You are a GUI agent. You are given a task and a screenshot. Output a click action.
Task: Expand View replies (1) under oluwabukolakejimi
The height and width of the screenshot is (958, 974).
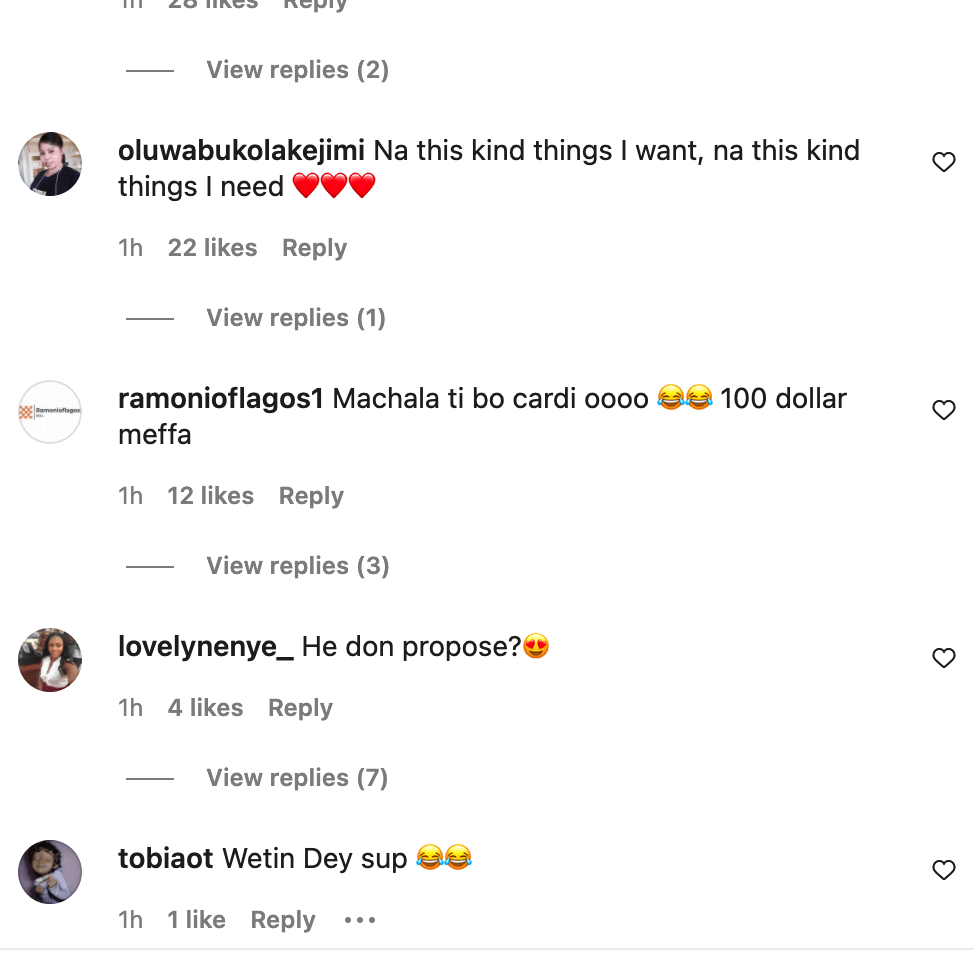[x=295, y=318]
